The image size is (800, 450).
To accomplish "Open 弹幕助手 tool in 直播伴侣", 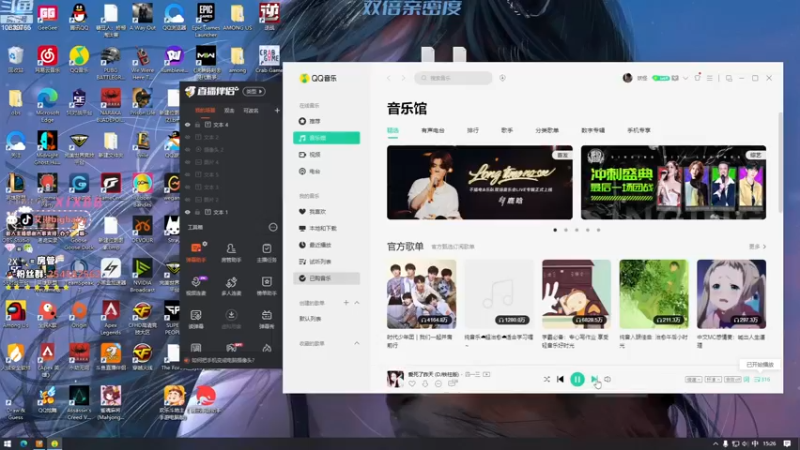I will (x=196, y=253).
